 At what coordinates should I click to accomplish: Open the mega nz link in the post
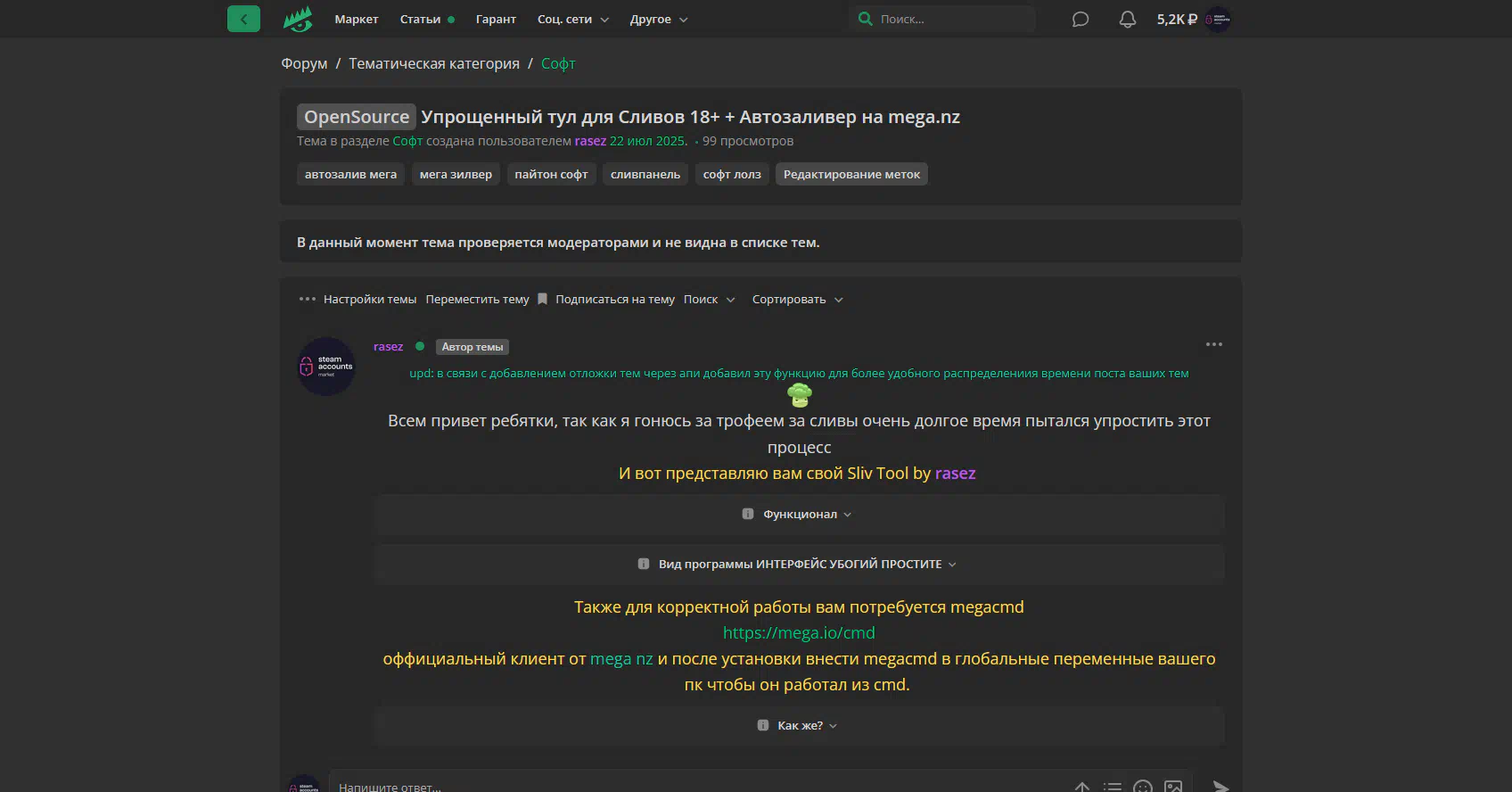click(x=621, y=658)
